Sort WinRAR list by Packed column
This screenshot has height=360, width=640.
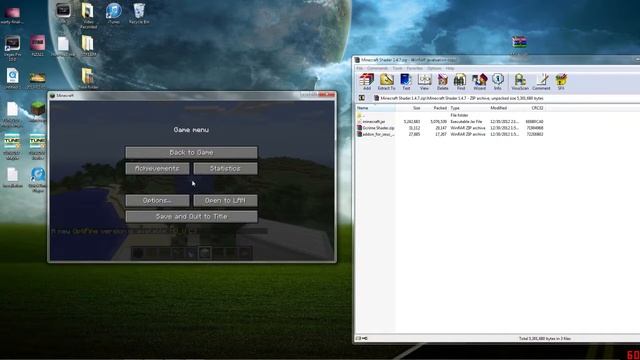[435, 108]
